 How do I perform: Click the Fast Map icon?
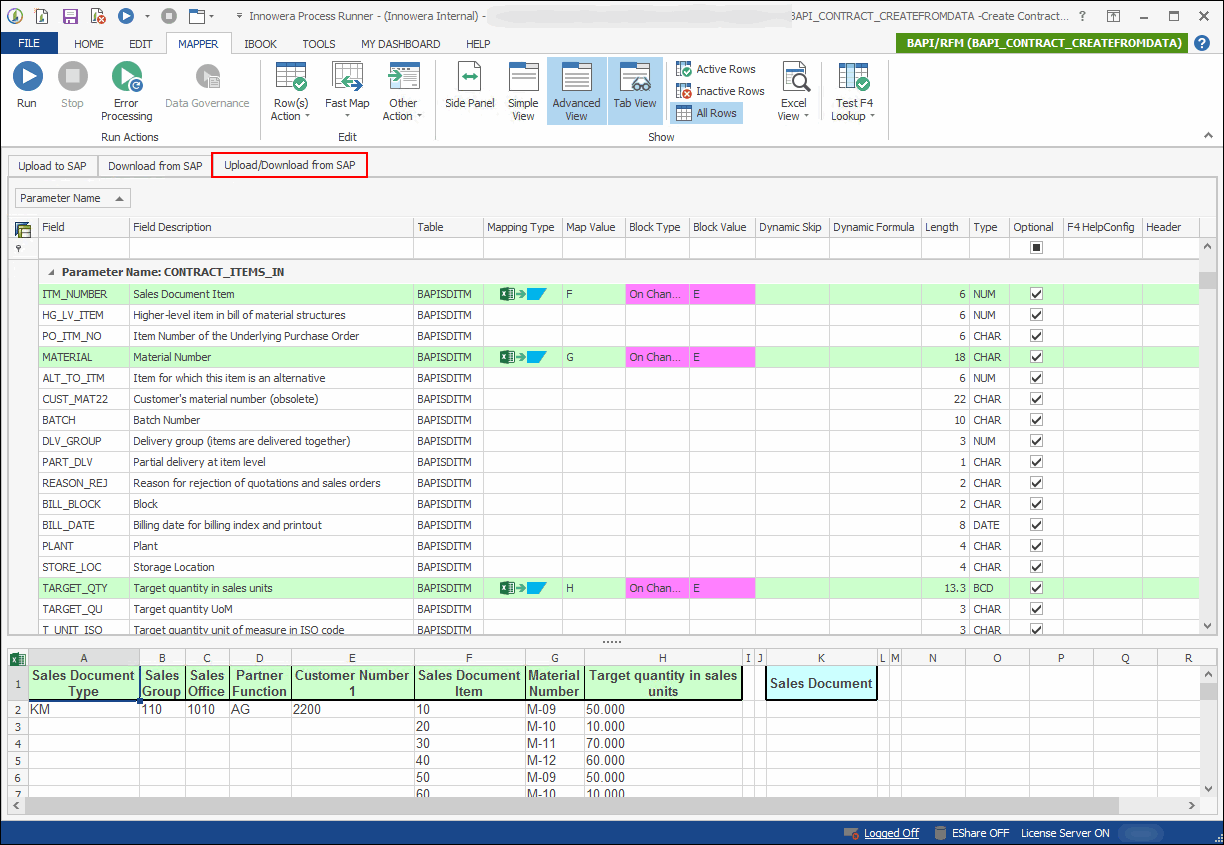(347, 78)
